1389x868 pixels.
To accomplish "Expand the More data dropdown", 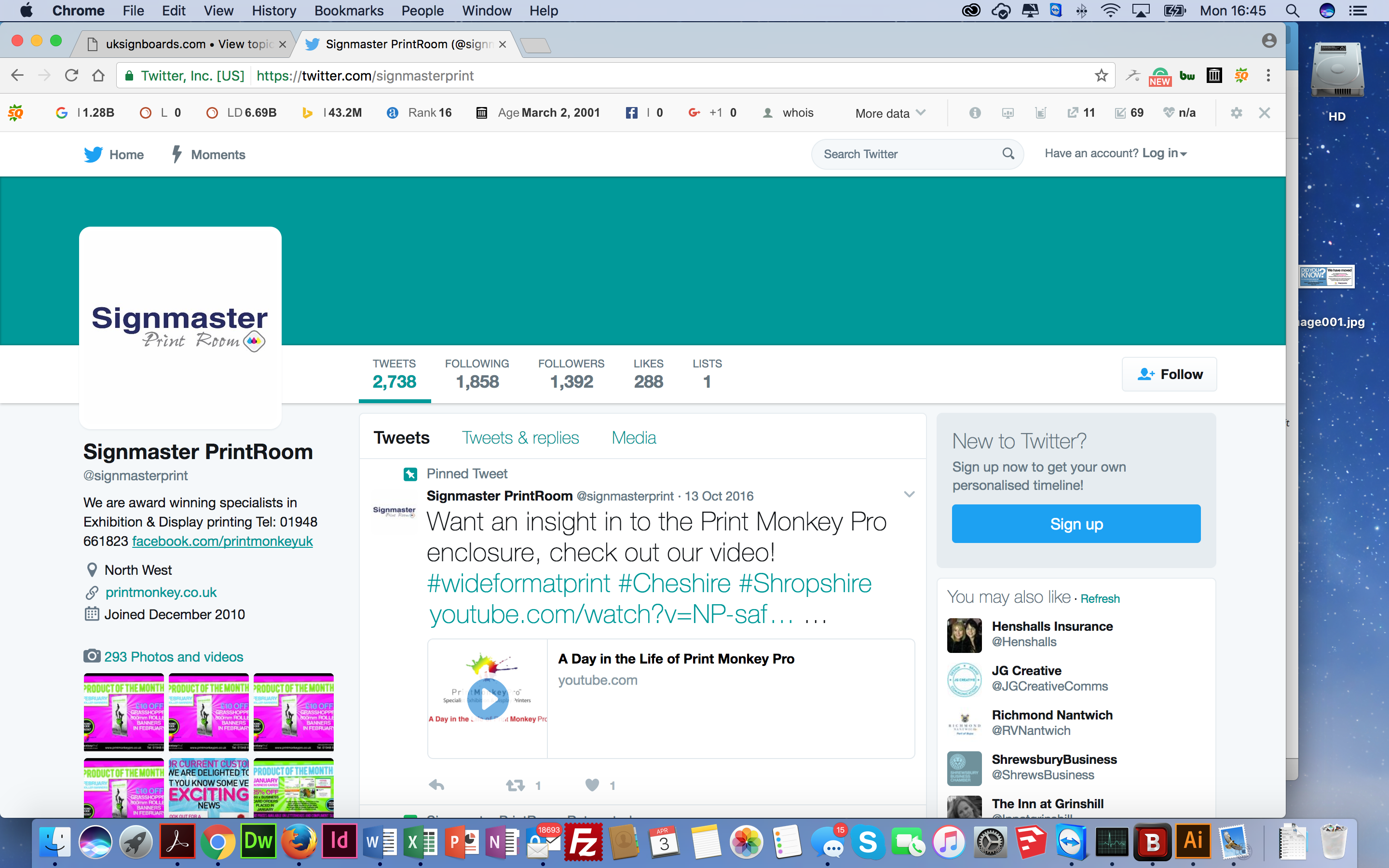I will [x=890, y=113].
